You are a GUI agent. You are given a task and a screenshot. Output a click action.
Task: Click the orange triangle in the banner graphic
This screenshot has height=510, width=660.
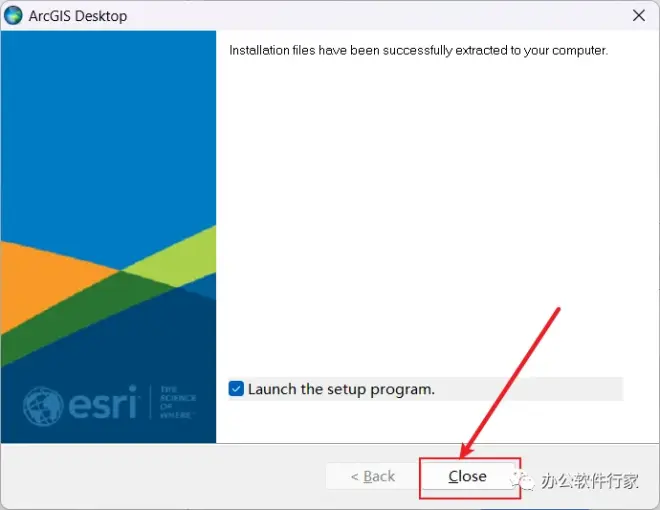(x=42, y=282)
